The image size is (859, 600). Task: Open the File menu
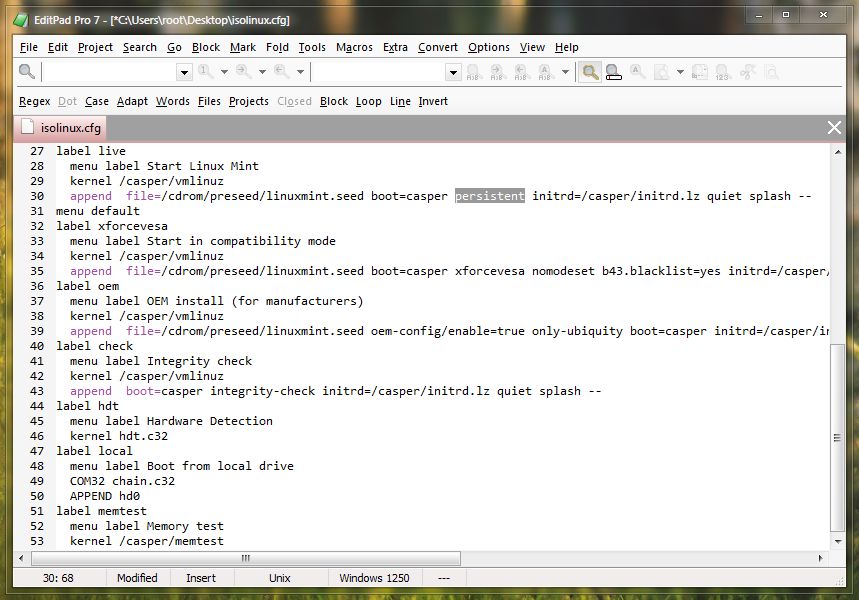[x=28, y=48]
